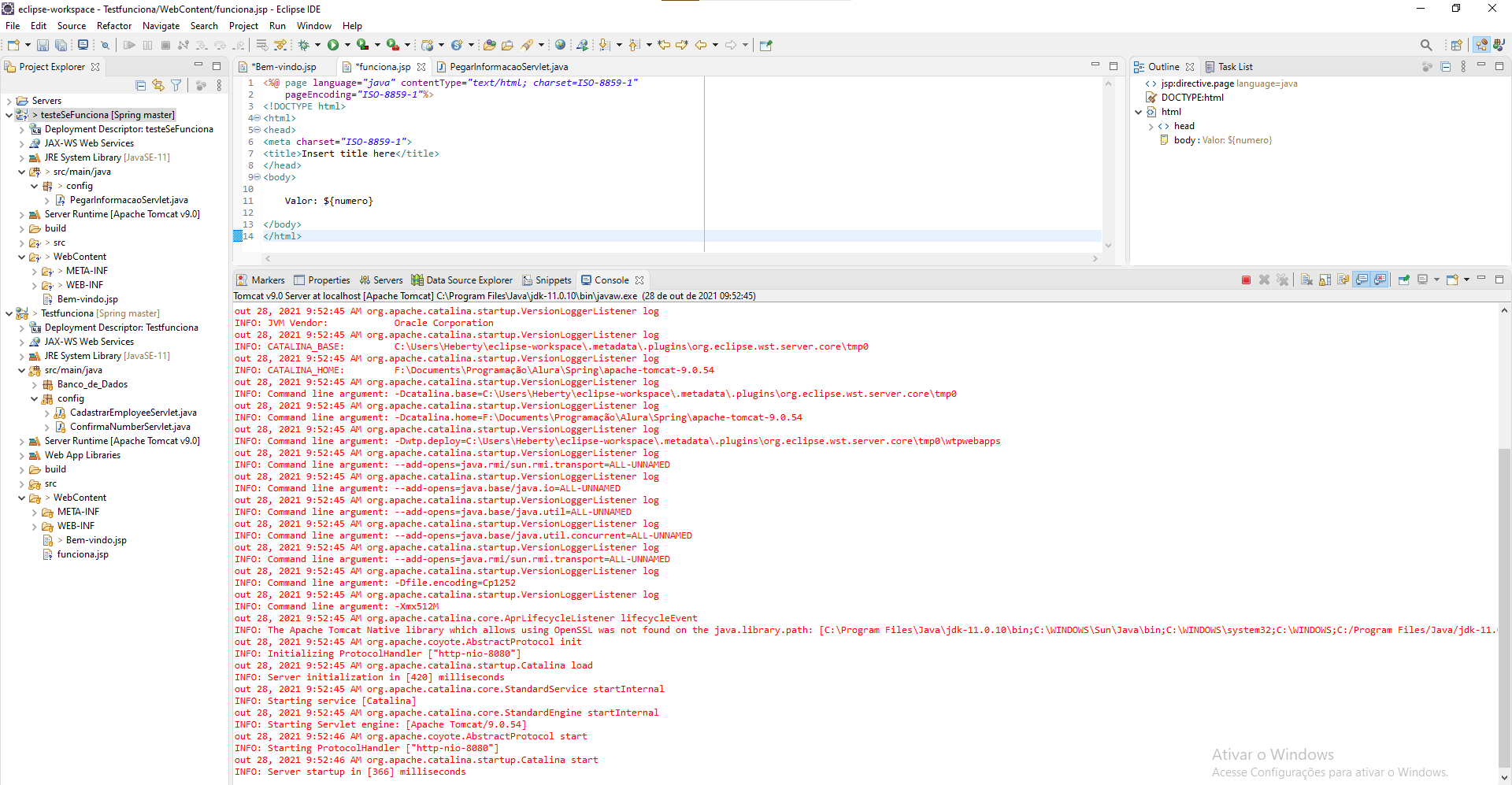The width and height of the screenshot is (1512, 785).
Task: Open Outline view menu dots
Action: (x=1463, y=67)
